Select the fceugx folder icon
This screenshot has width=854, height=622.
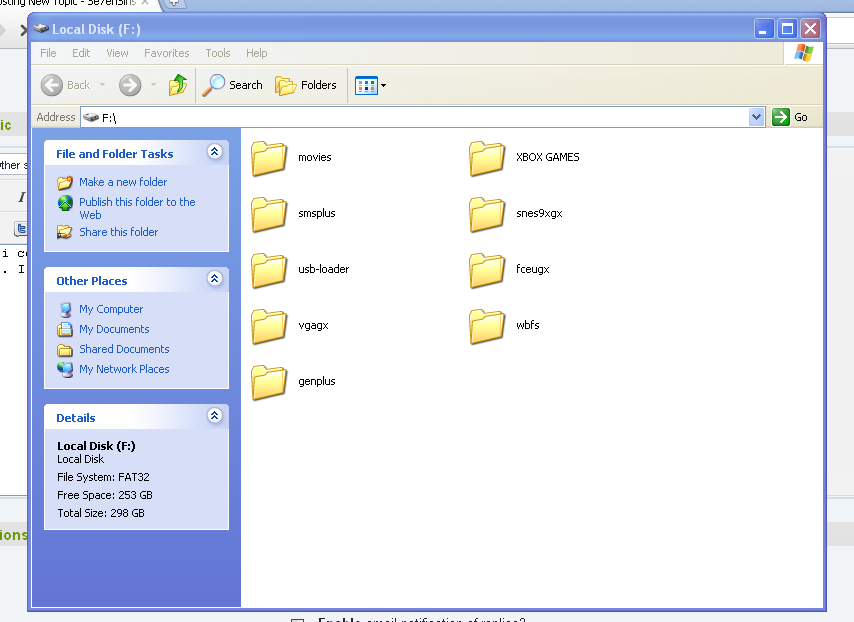[487, 270]
